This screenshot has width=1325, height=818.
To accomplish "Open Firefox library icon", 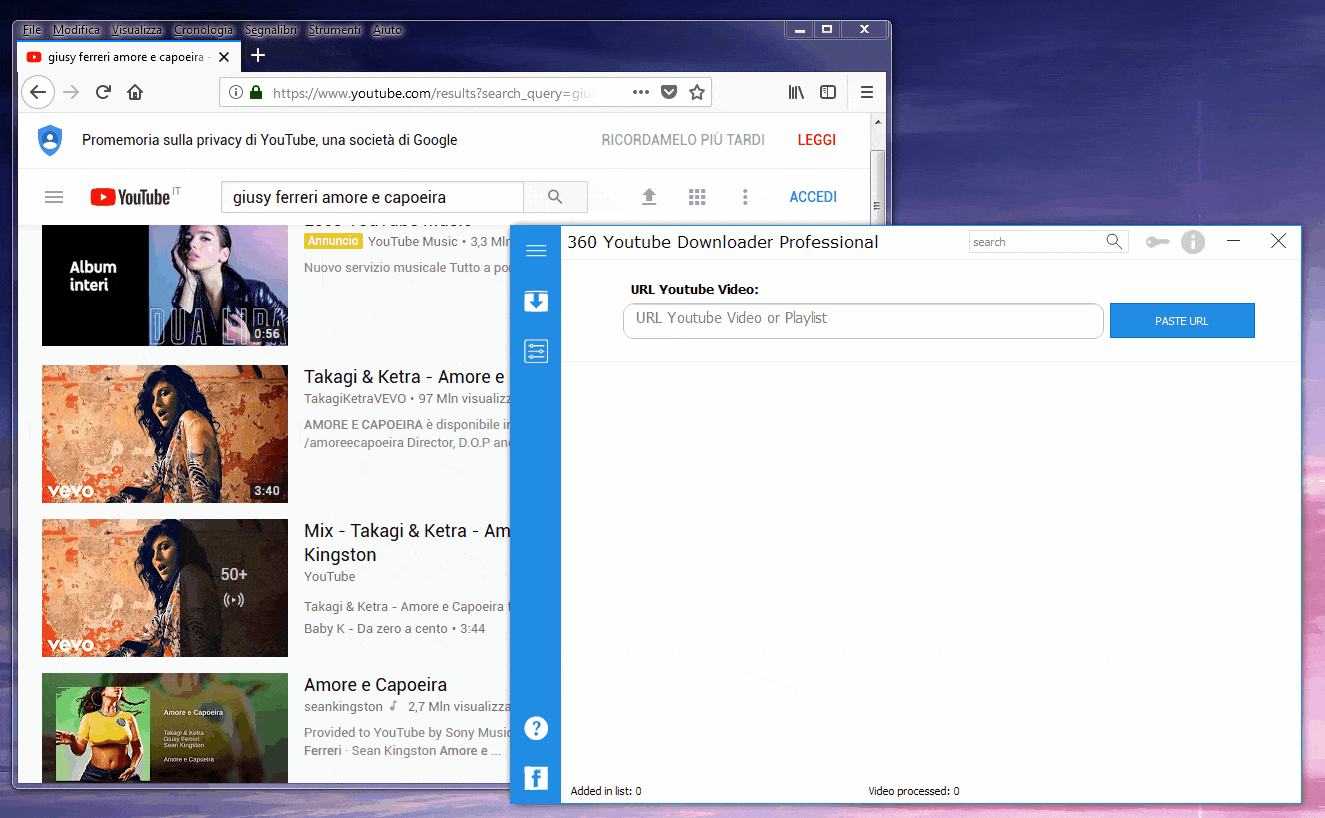I will [x=796, y=92].
